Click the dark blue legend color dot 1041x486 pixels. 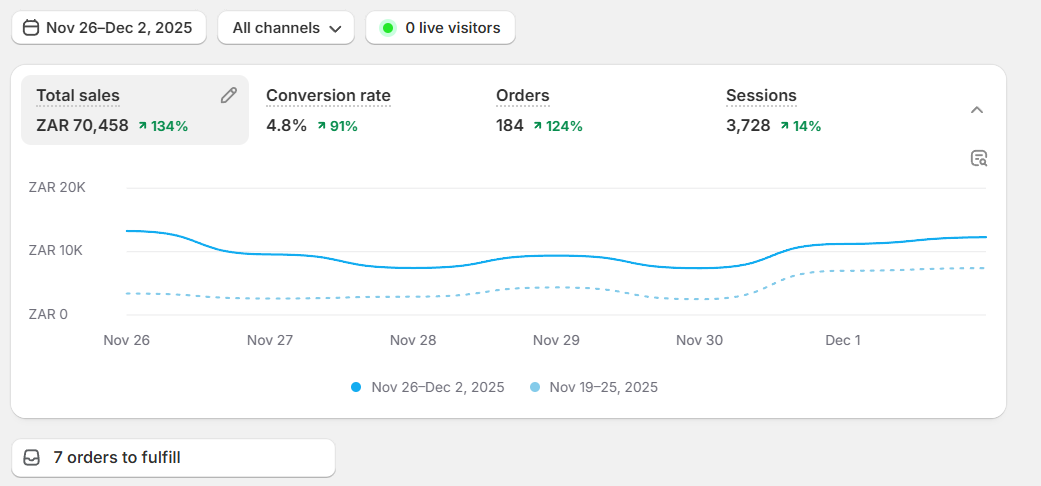pos(356,387)
